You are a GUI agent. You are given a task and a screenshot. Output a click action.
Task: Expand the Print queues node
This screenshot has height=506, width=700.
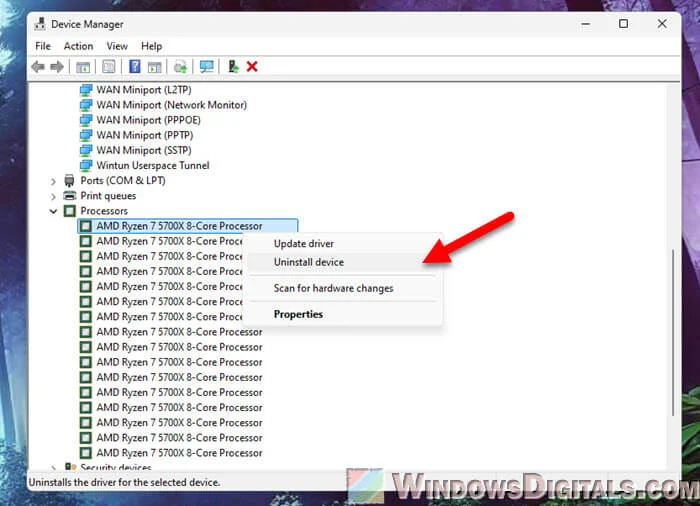point(54,197)
